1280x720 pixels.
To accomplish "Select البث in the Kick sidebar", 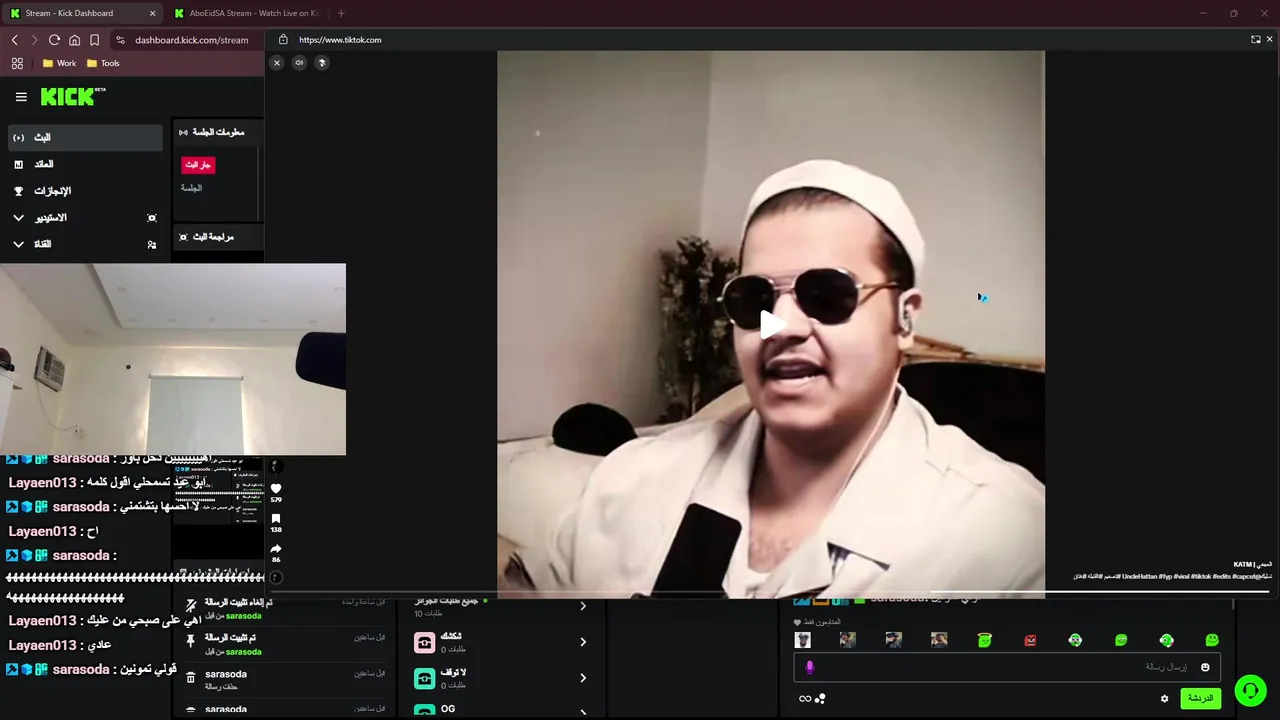I will (x=84, y=137).
